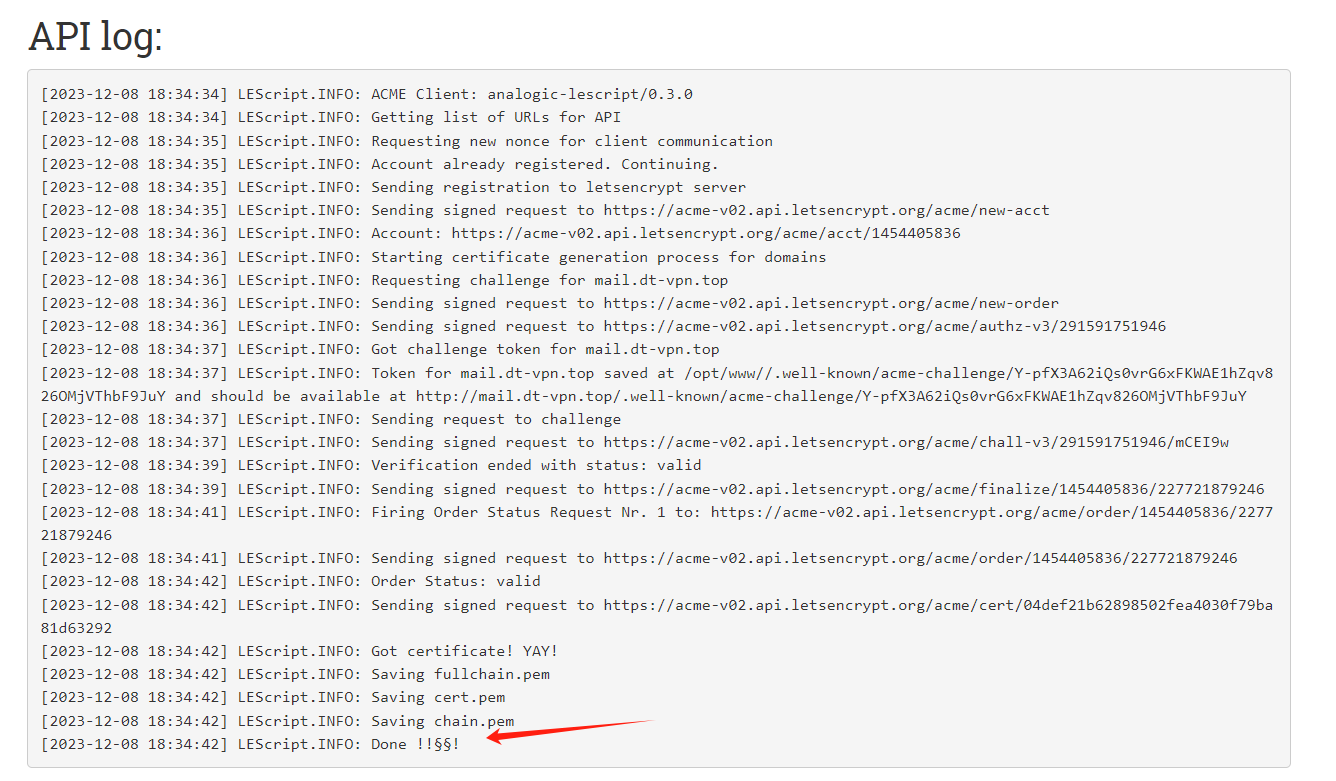Screen dimensions: 1336x781
Task: Click the "Done !!§§!" log message
Action: point(415,744)
